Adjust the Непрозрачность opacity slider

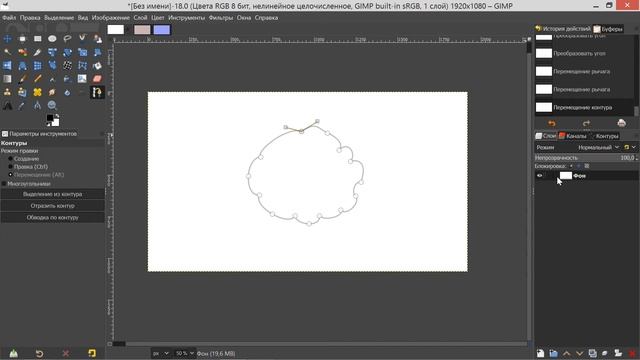(586, 158)
